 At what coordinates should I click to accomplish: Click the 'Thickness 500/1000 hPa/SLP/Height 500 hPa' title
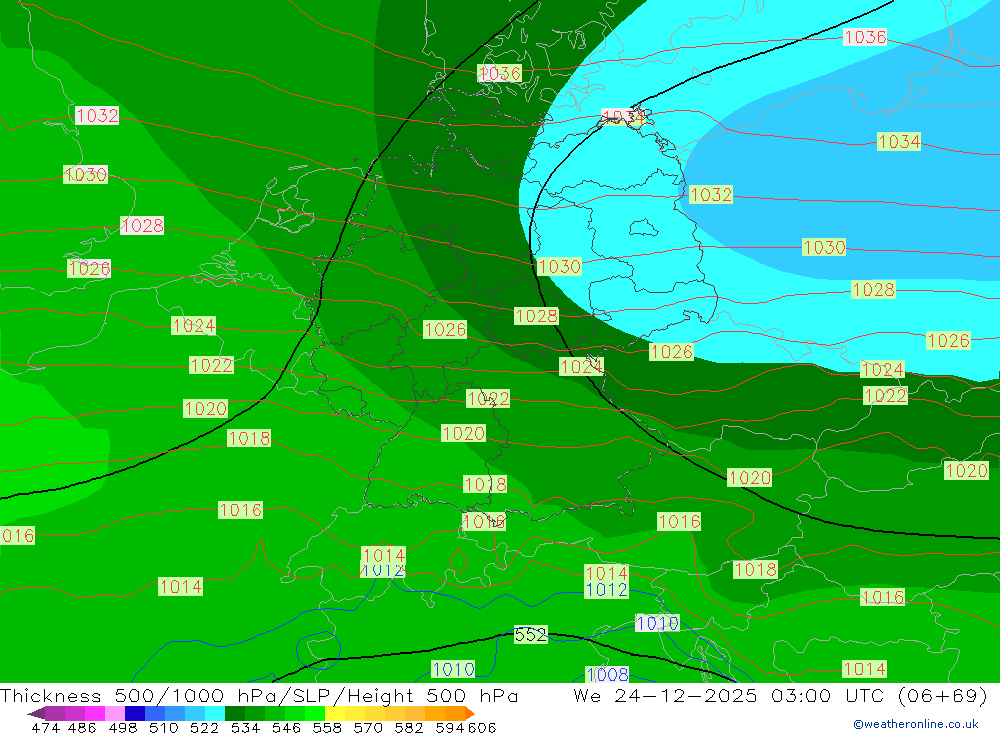[x=259, y=695]
